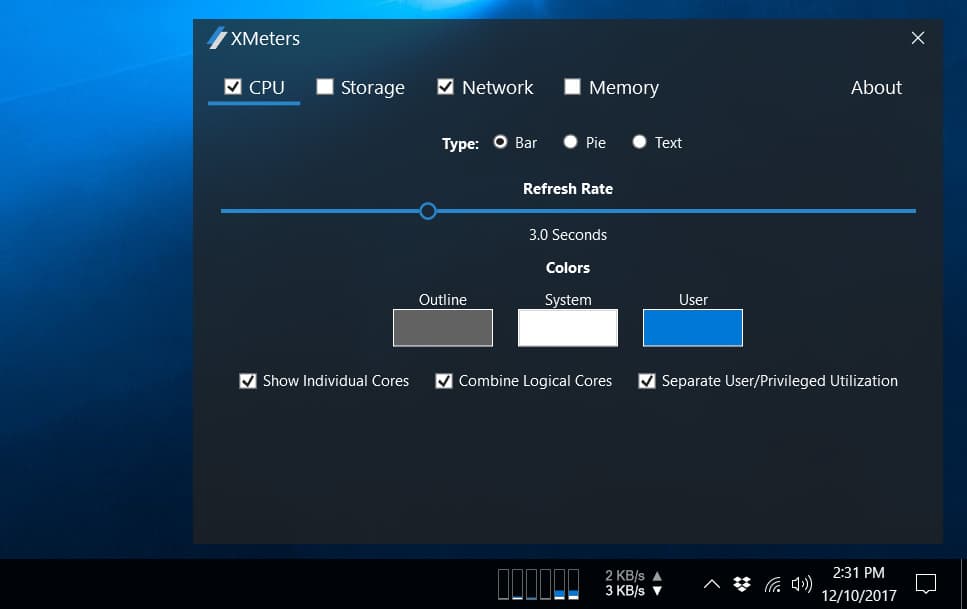Click the "3.0 Seconds" refresh value

567,234
